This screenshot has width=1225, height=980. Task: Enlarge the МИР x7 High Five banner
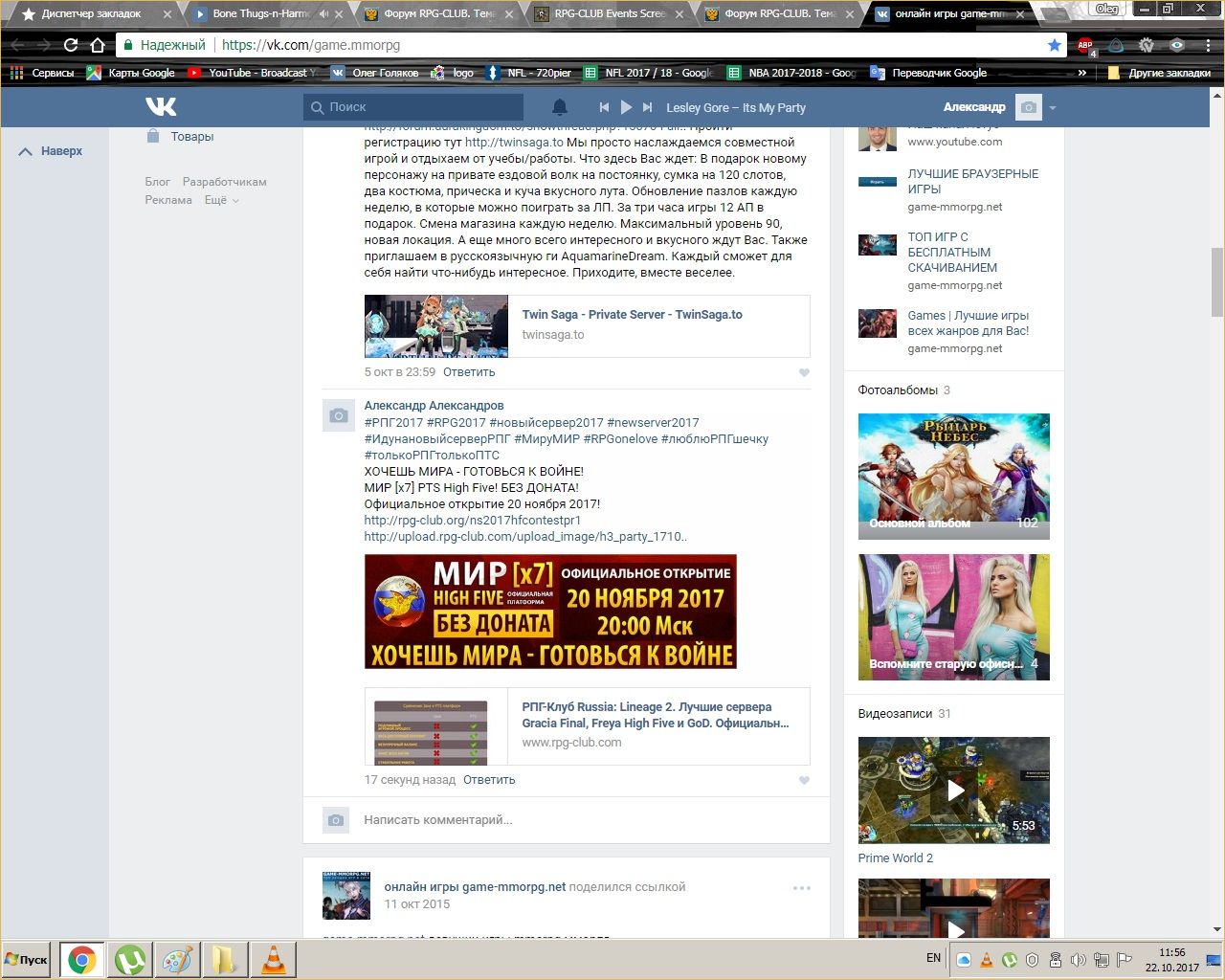[x=550, y=612]
